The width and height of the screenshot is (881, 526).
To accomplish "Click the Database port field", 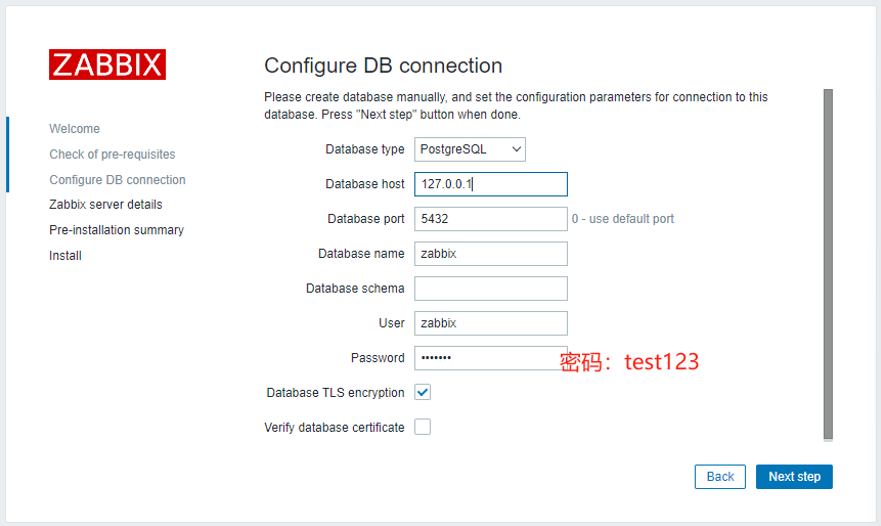I will [x=490, y=219].
